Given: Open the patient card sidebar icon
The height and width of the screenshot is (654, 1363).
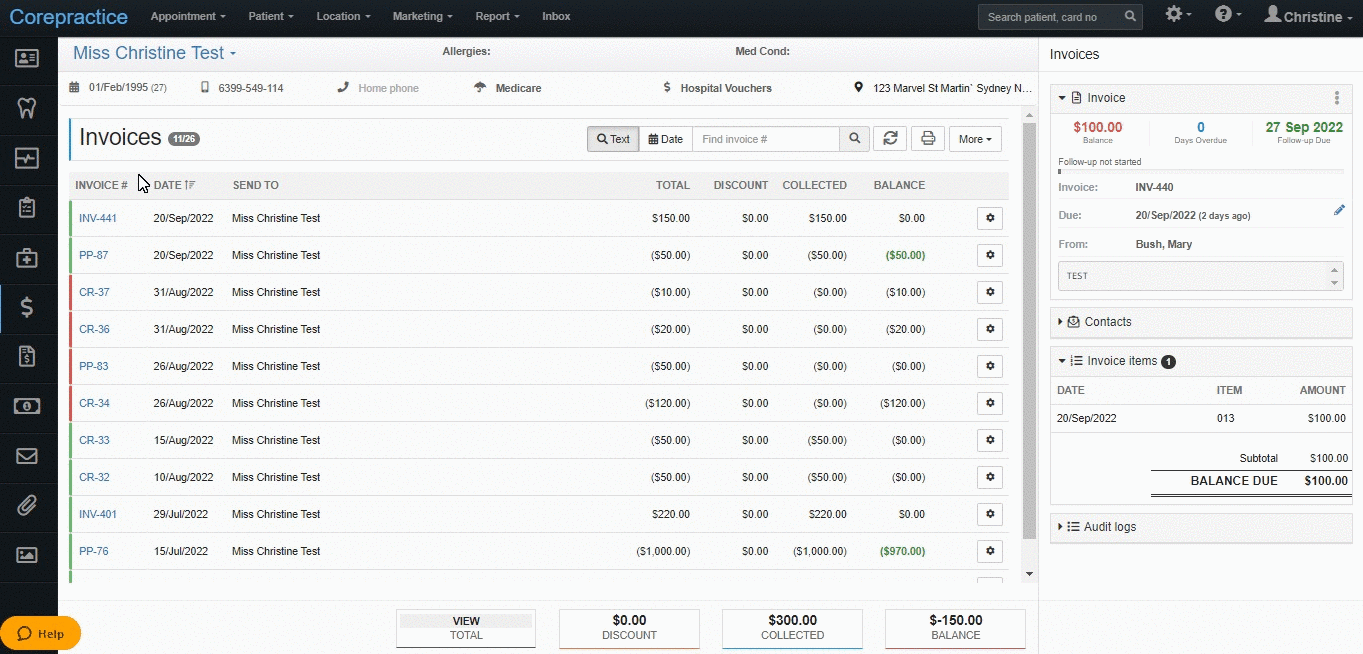Looking at the screenshot, I should click(27, 57).
